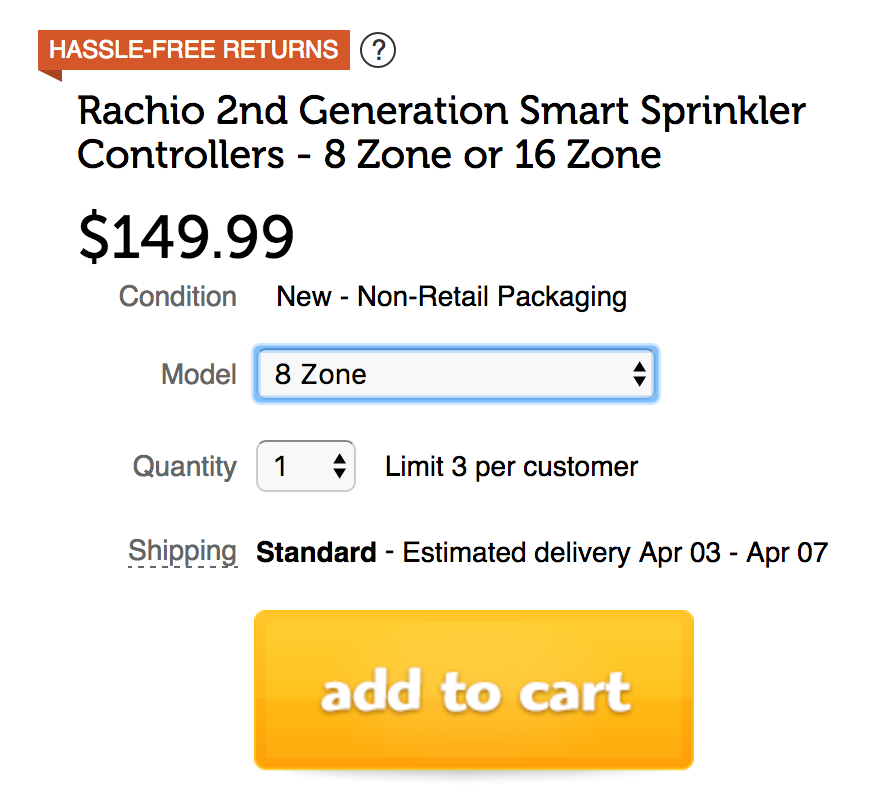Click the Quantity label
The width and height of the screenshot is (878, 792).
[184, 467]
